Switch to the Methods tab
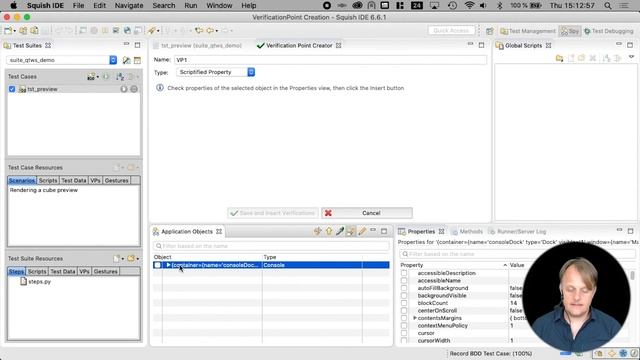 467,231
